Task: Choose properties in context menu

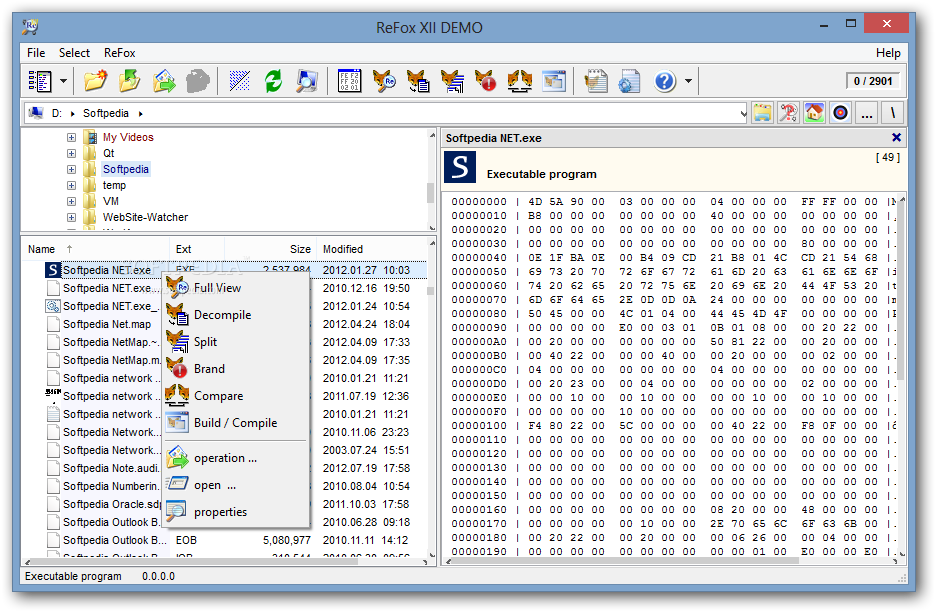Action: (x=236, y=512)
